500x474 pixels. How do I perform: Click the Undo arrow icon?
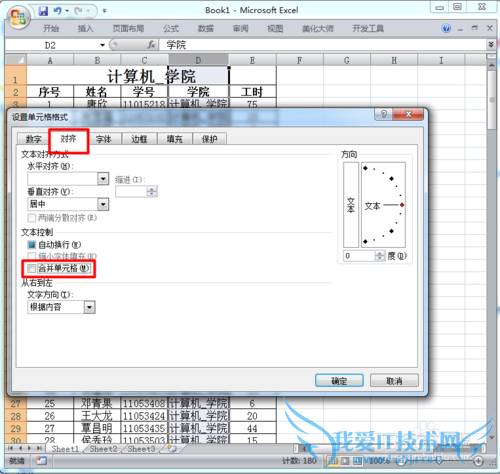pos(58,11)
